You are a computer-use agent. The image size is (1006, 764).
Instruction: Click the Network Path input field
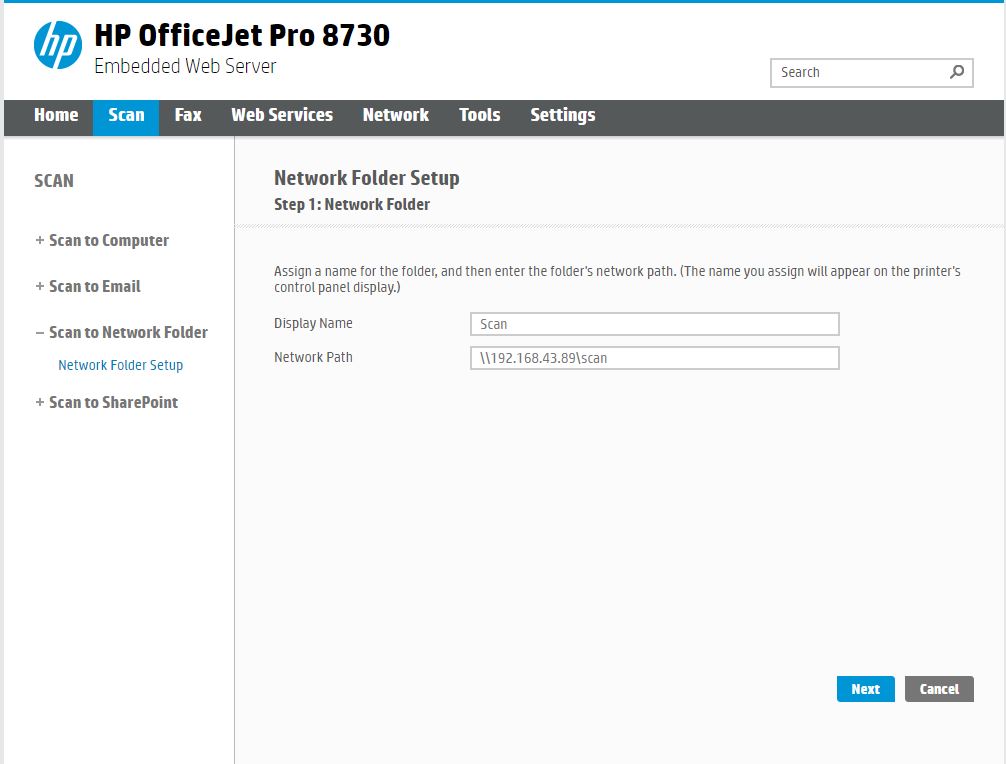coord(654,358)
